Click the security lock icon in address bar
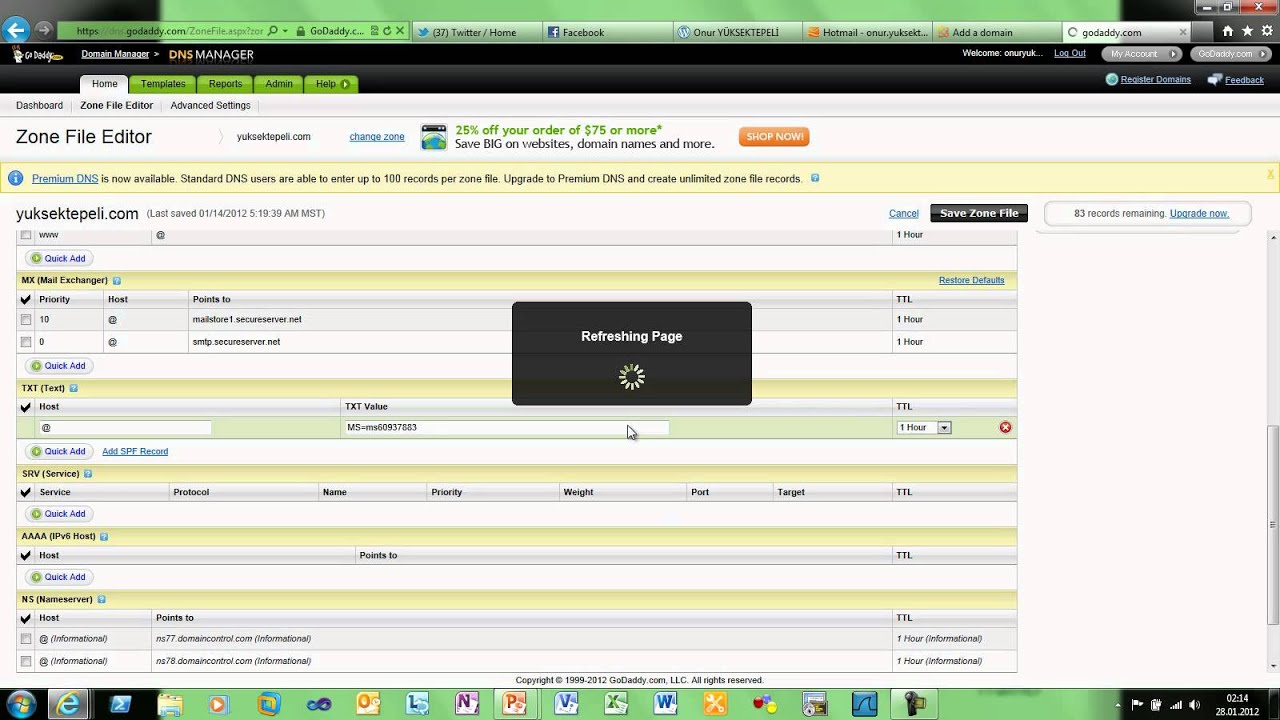This screenshot has width=1280, height=720. click(x=300, y=32)
